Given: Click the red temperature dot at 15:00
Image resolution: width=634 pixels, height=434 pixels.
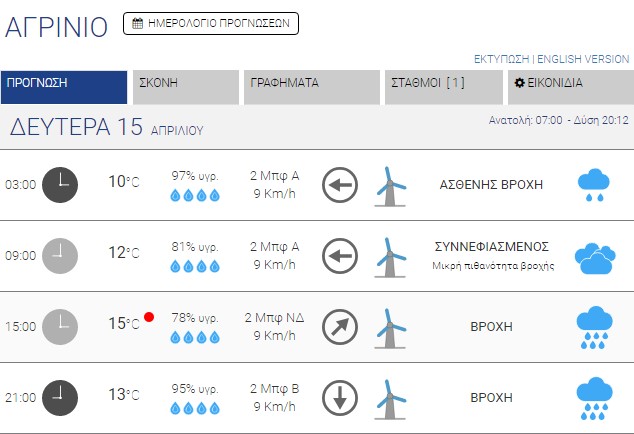Looking at the screenshot, I should 149,317.
